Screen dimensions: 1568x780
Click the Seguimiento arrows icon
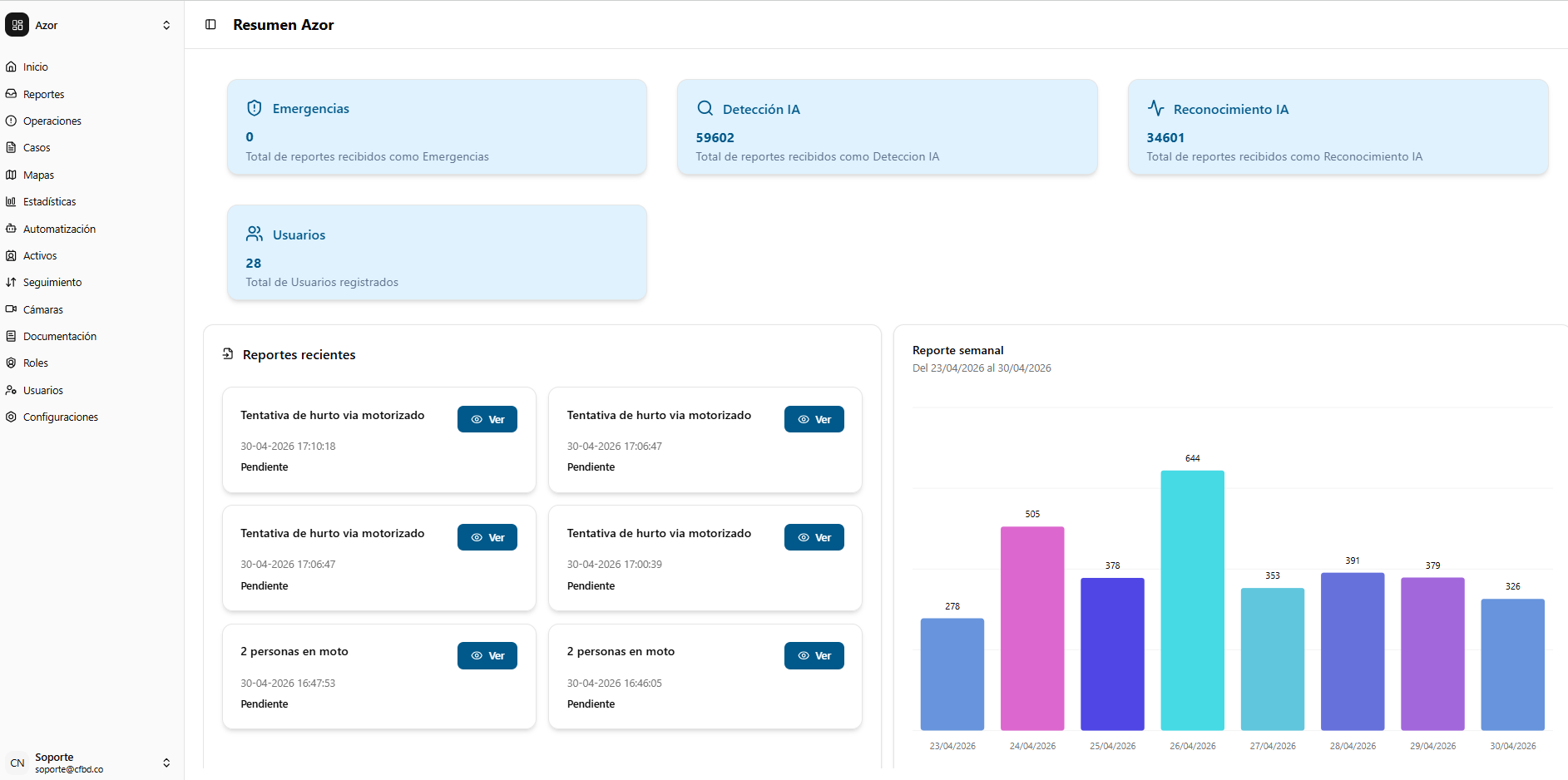11,282
